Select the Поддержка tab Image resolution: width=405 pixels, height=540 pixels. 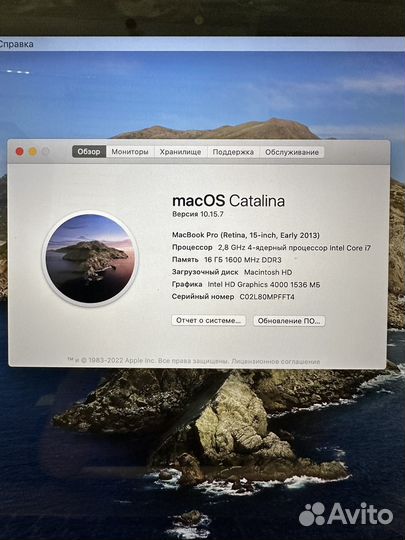tap(233, 152)
